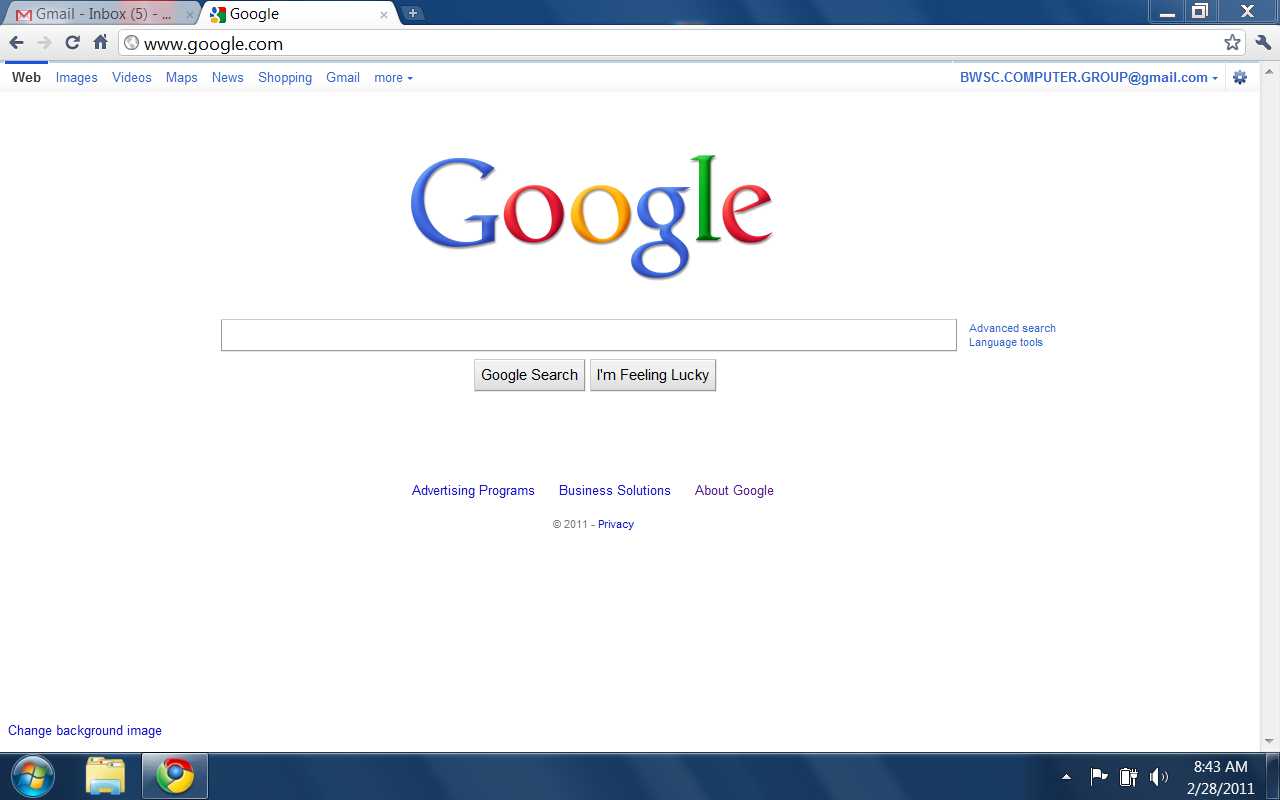Click the page scrollbar down arrow

(x=1270, y=741)
